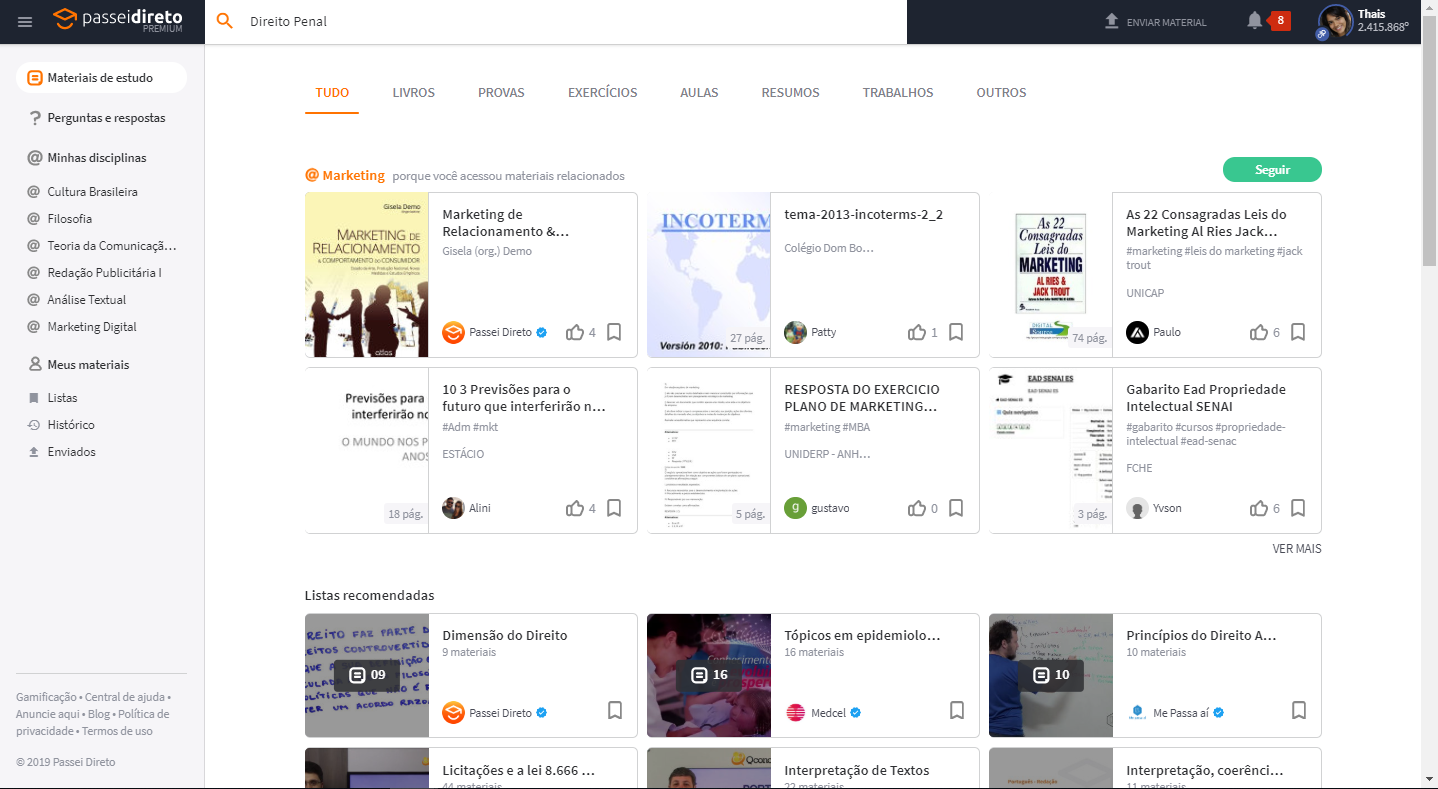Open the Thais profile avatar
The width and height of the screenshot is (1438, 789).
1335,21
